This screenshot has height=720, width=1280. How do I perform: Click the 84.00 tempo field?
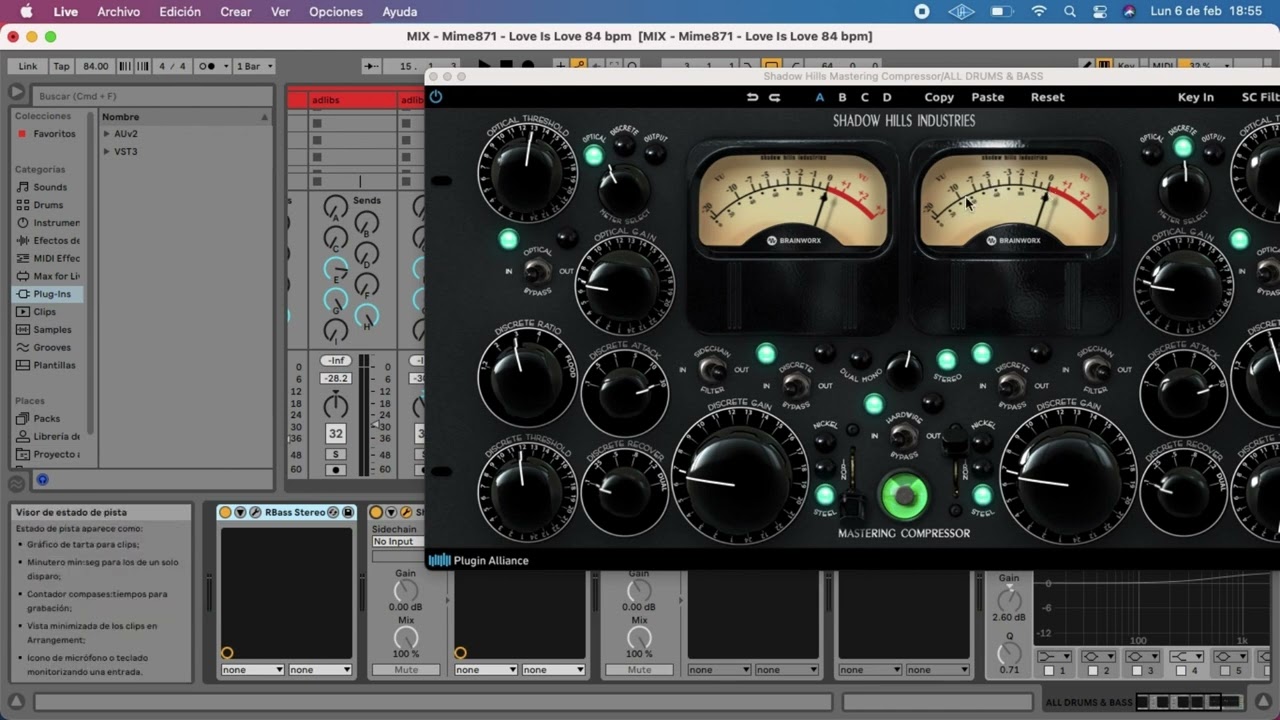coord(96,66)
